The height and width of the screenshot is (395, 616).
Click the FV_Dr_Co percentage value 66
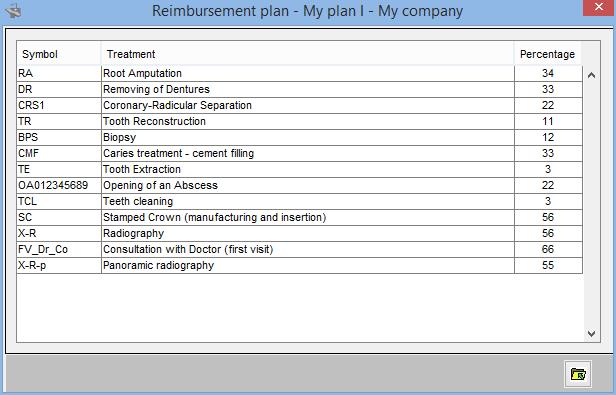click(x=548, y=250)
